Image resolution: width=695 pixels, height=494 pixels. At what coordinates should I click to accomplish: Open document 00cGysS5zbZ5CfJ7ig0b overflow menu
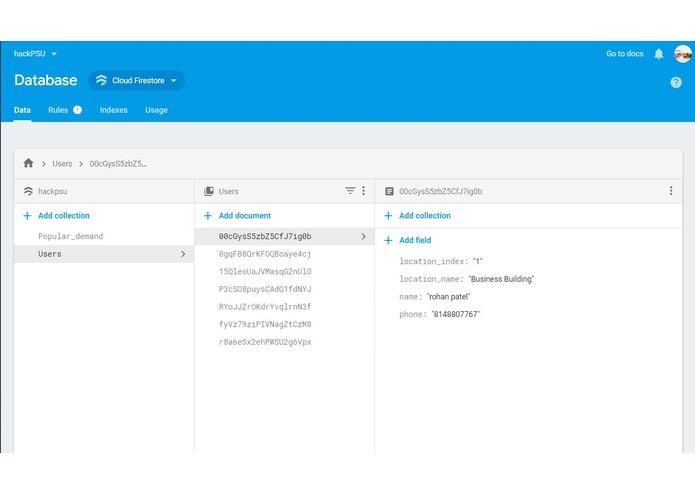coord(671,191)
